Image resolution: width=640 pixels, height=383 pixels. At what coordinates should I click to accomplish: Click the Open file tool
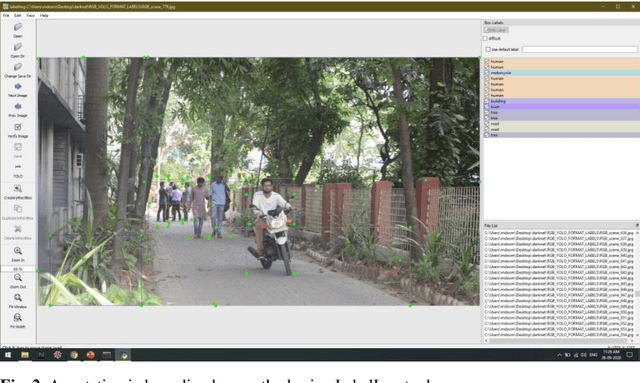[18, 30]
